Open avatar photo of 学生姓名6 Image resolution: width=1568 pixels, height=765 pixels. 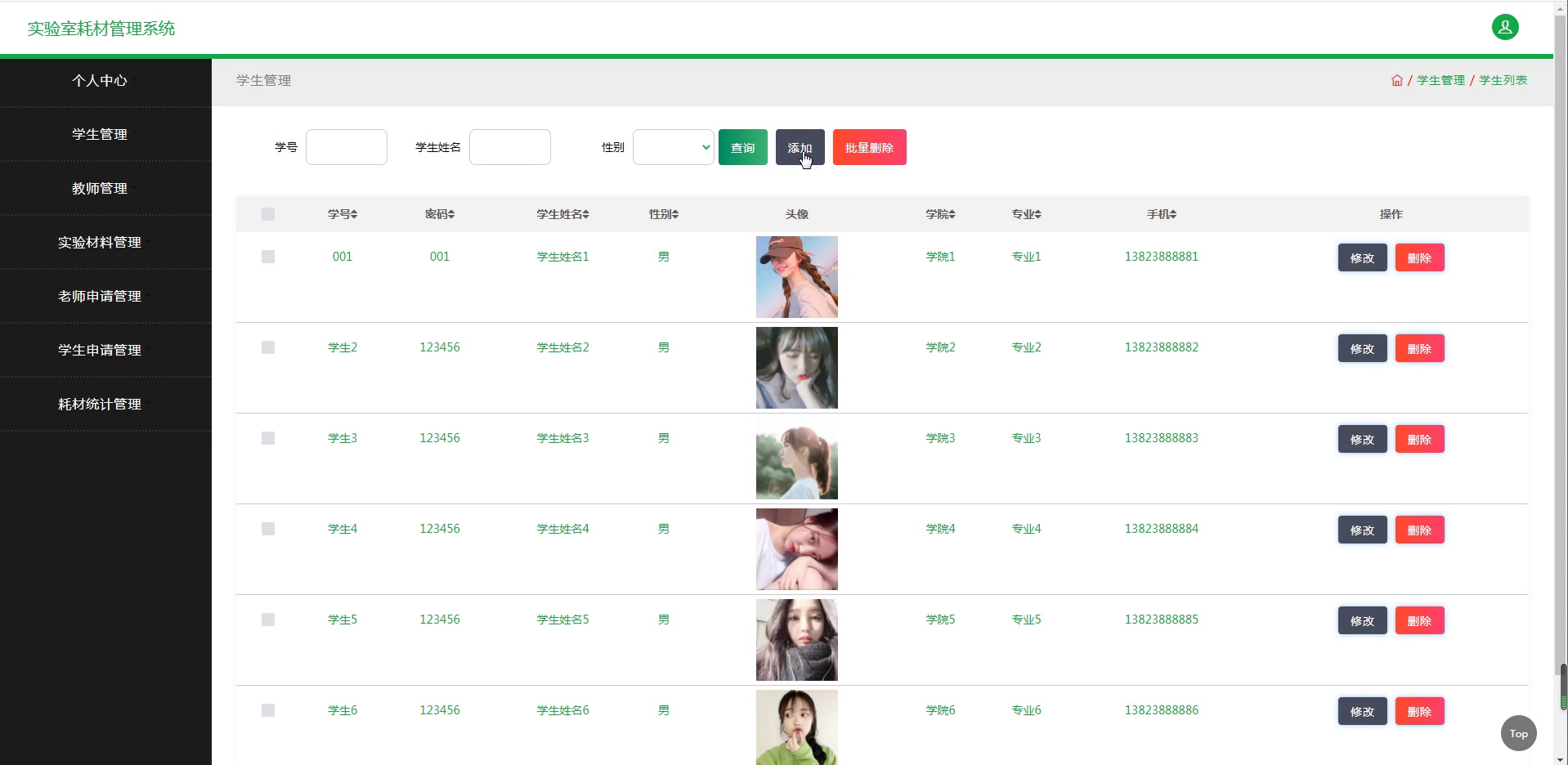coord(797,727)
